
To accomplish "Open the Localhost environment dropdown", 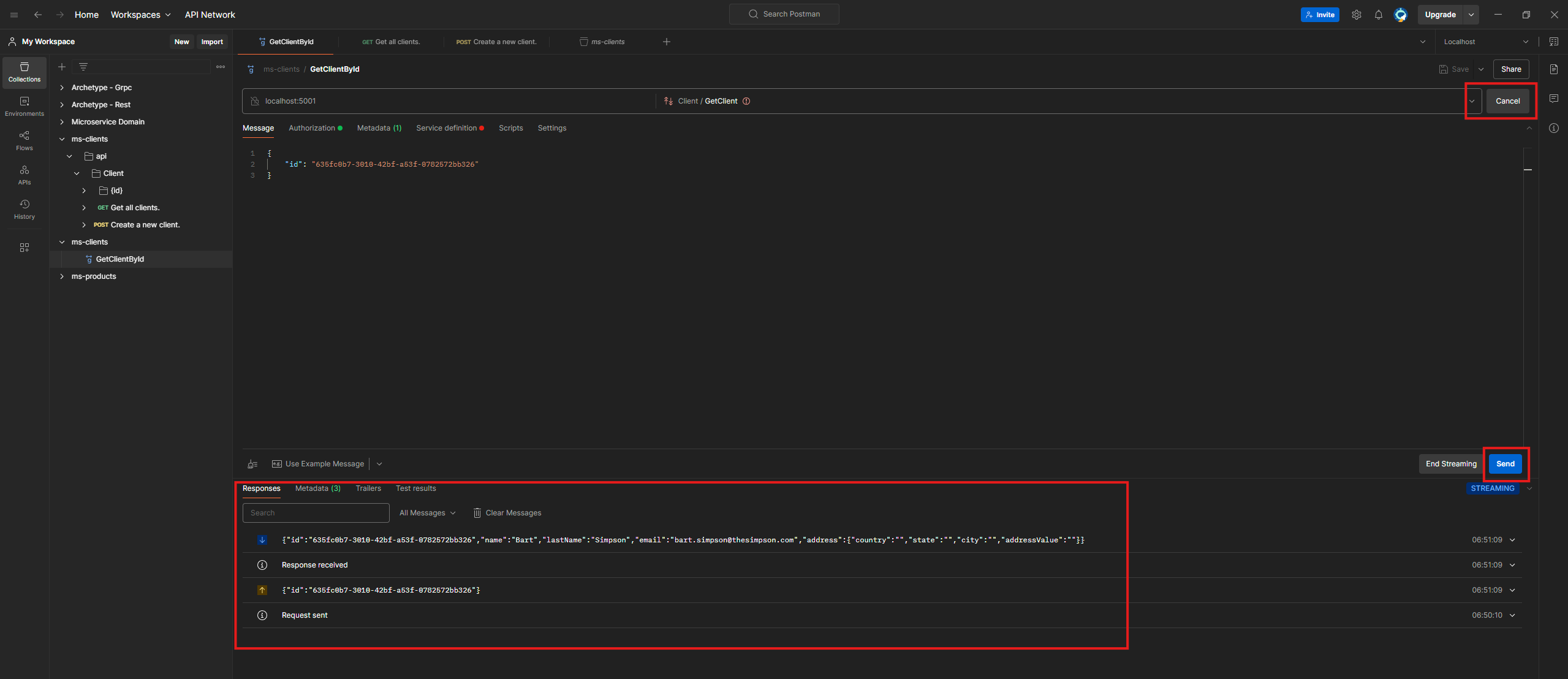I will [1485, 42].
